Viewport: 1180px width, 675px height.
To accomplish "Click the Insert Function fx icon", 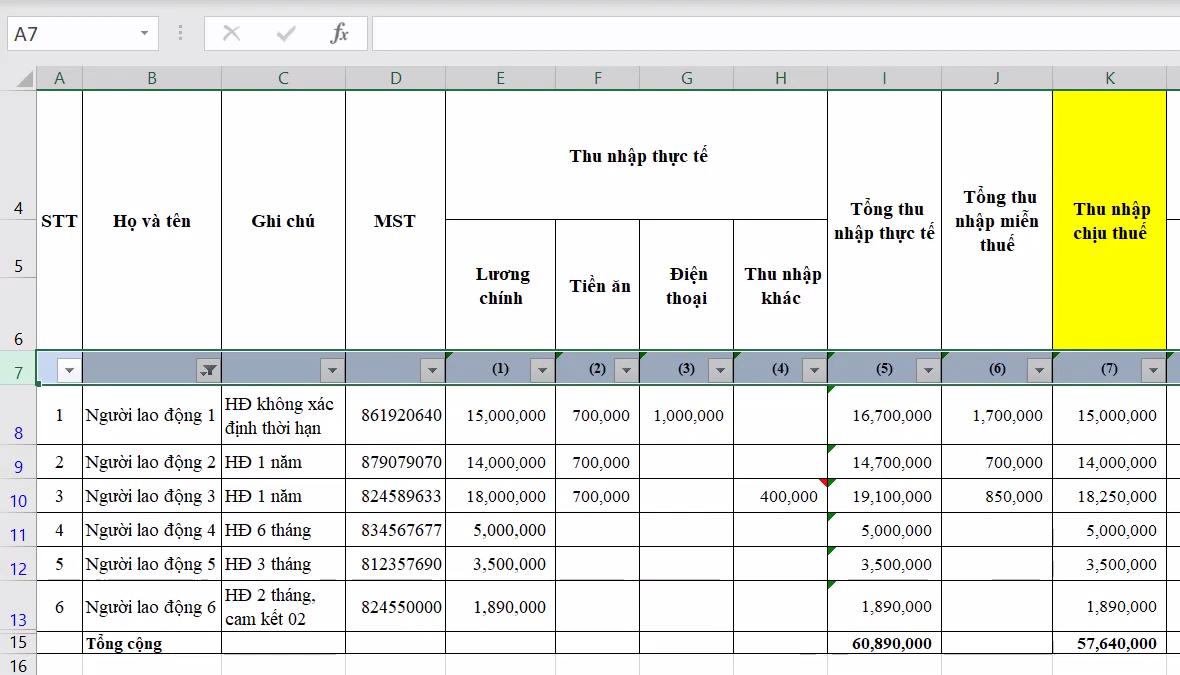I will [339, 33].
